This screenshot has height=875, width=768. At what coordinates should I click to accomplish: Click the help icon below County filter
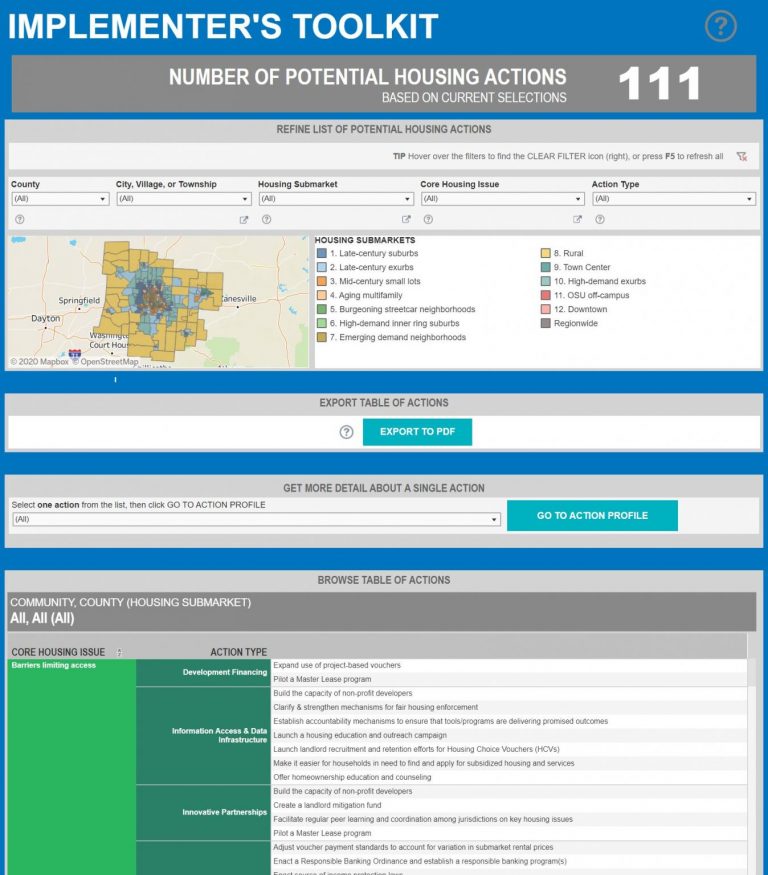point(19,219)
